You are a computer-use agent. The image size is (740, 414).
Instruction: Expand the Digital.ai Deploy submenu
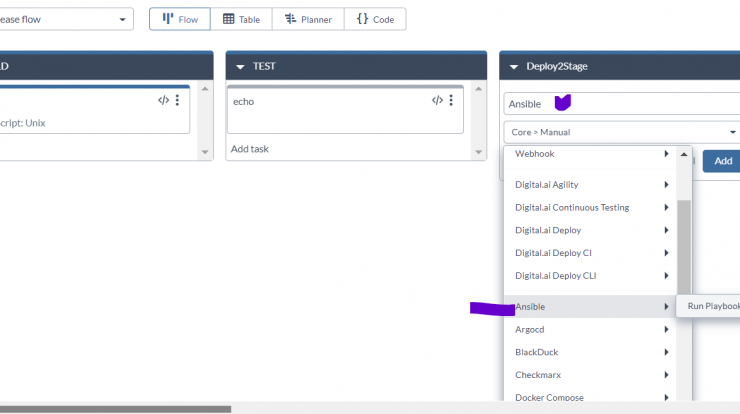[x=590, y=230]
